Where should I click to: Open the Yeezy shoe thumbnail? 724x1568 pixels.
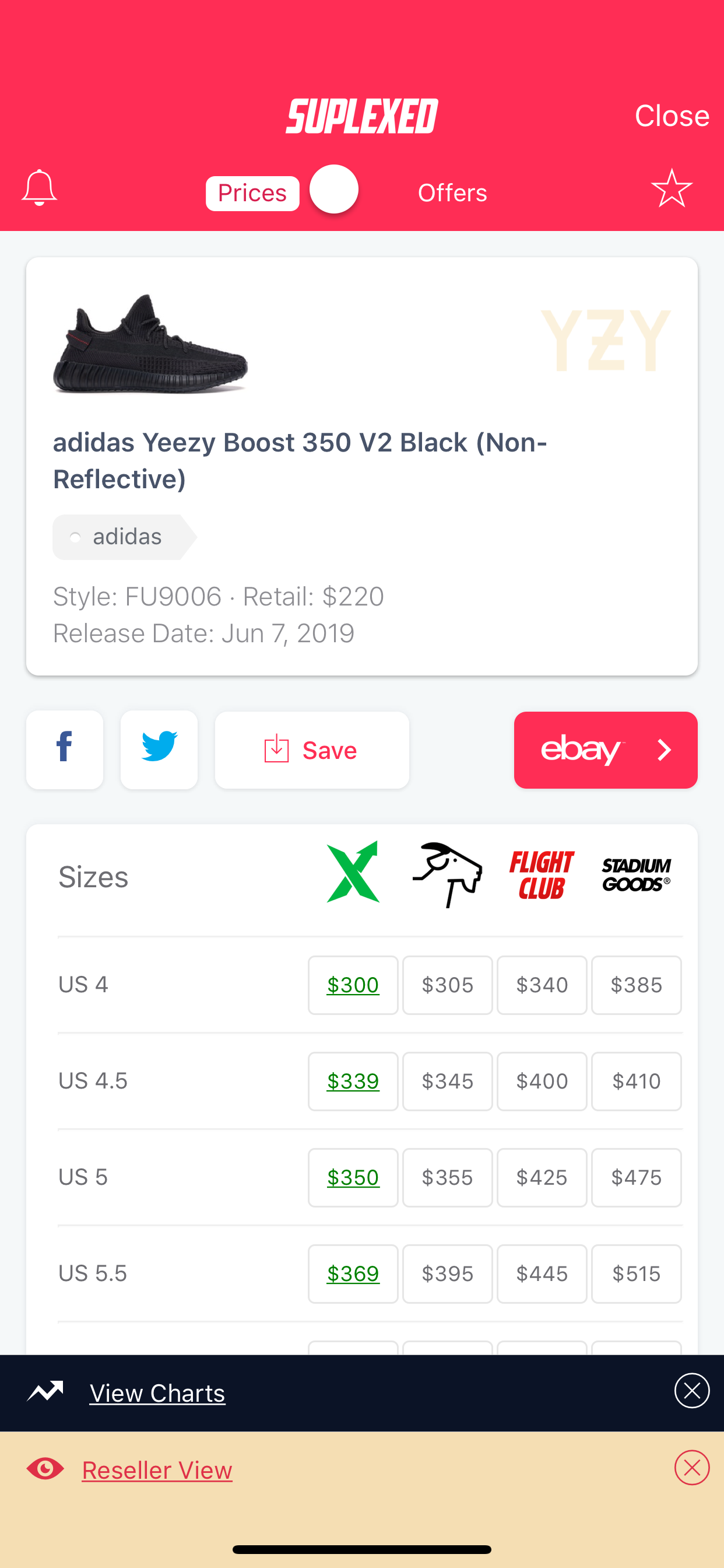click(150, 344)
